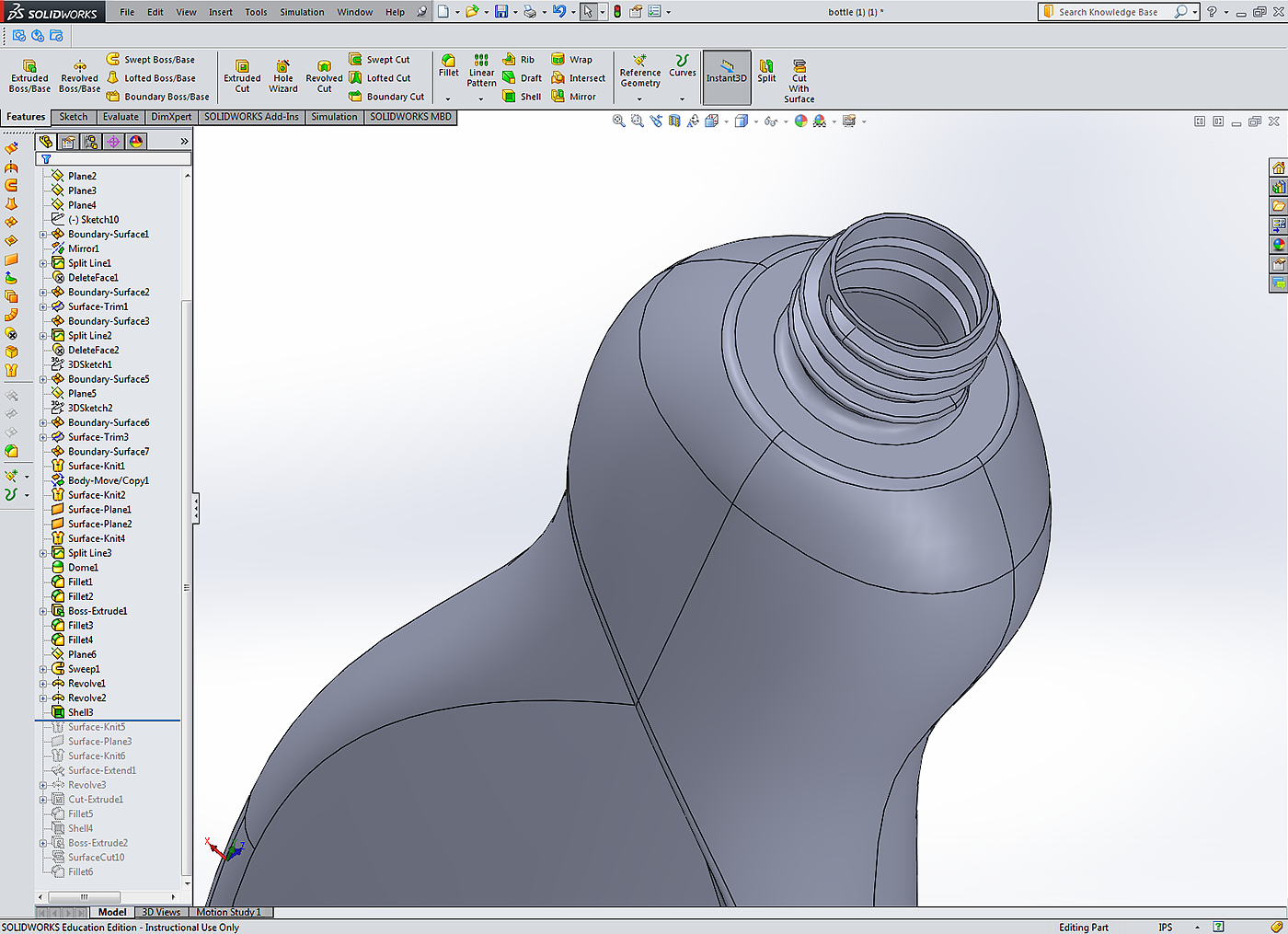Select the Revolved Cut tool
The height and width of the screenshot is (934, 1288).
coord(324,75)
